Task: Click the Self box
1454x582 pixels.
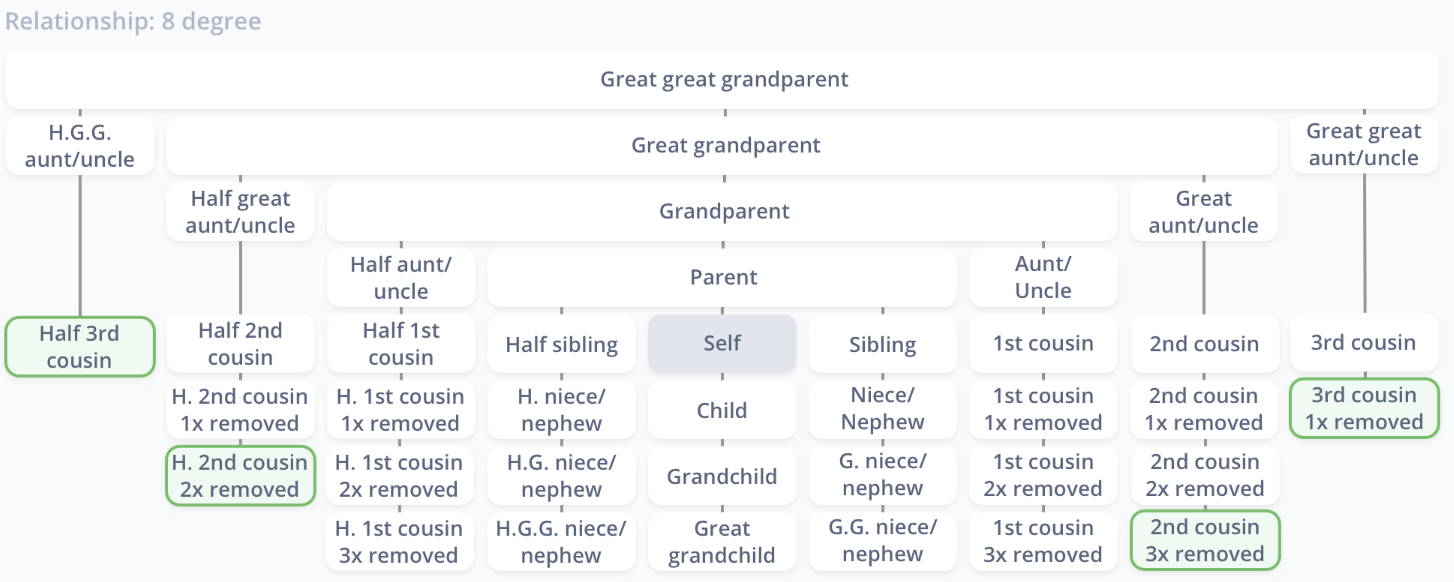Action: coord(722,343)
